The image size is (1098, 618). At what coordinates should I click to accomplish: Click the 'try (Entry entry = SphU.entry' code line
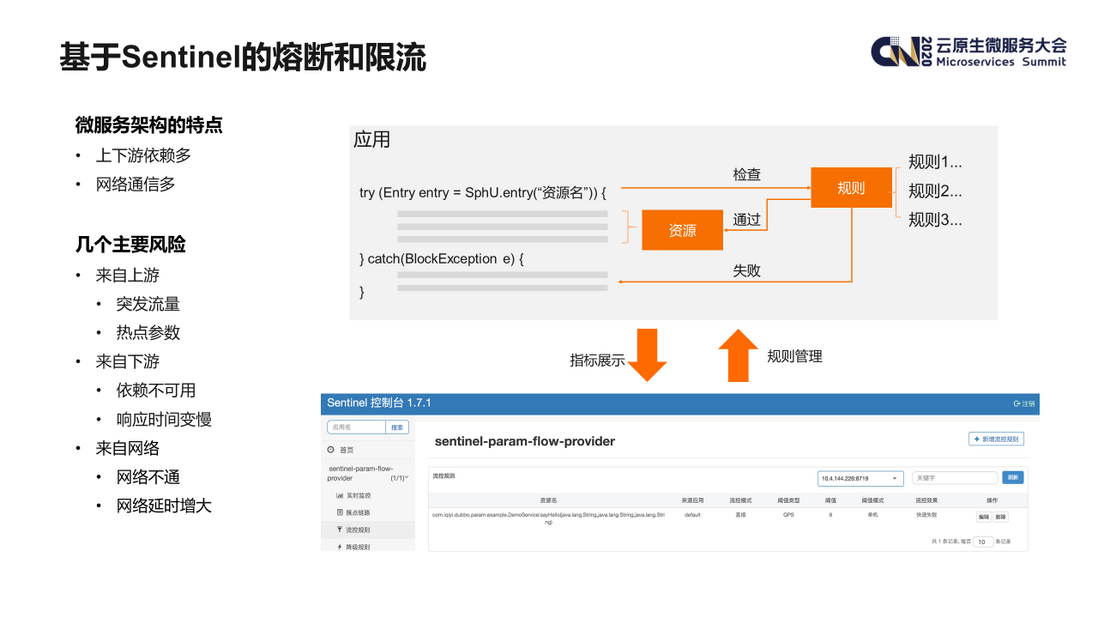tap(482, 192)
